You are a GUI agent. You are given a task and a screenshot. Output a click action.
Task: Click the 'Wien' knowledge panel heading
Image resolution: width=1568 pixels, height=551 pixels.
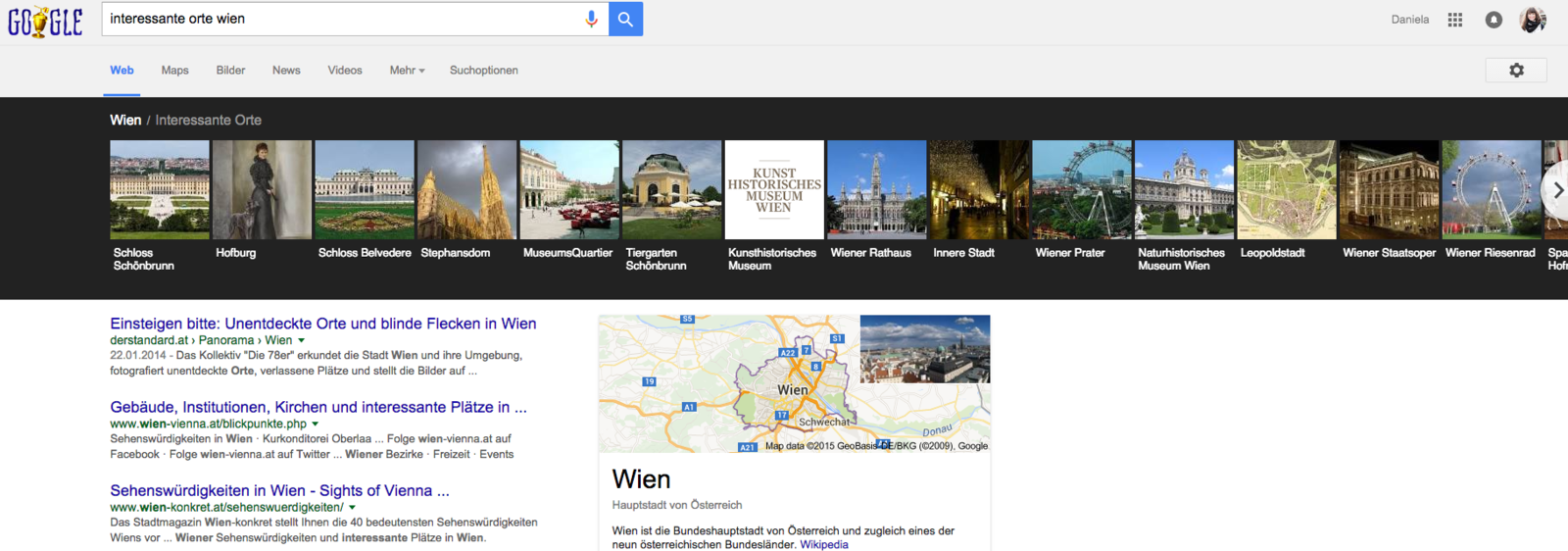(x=642, y=479)
